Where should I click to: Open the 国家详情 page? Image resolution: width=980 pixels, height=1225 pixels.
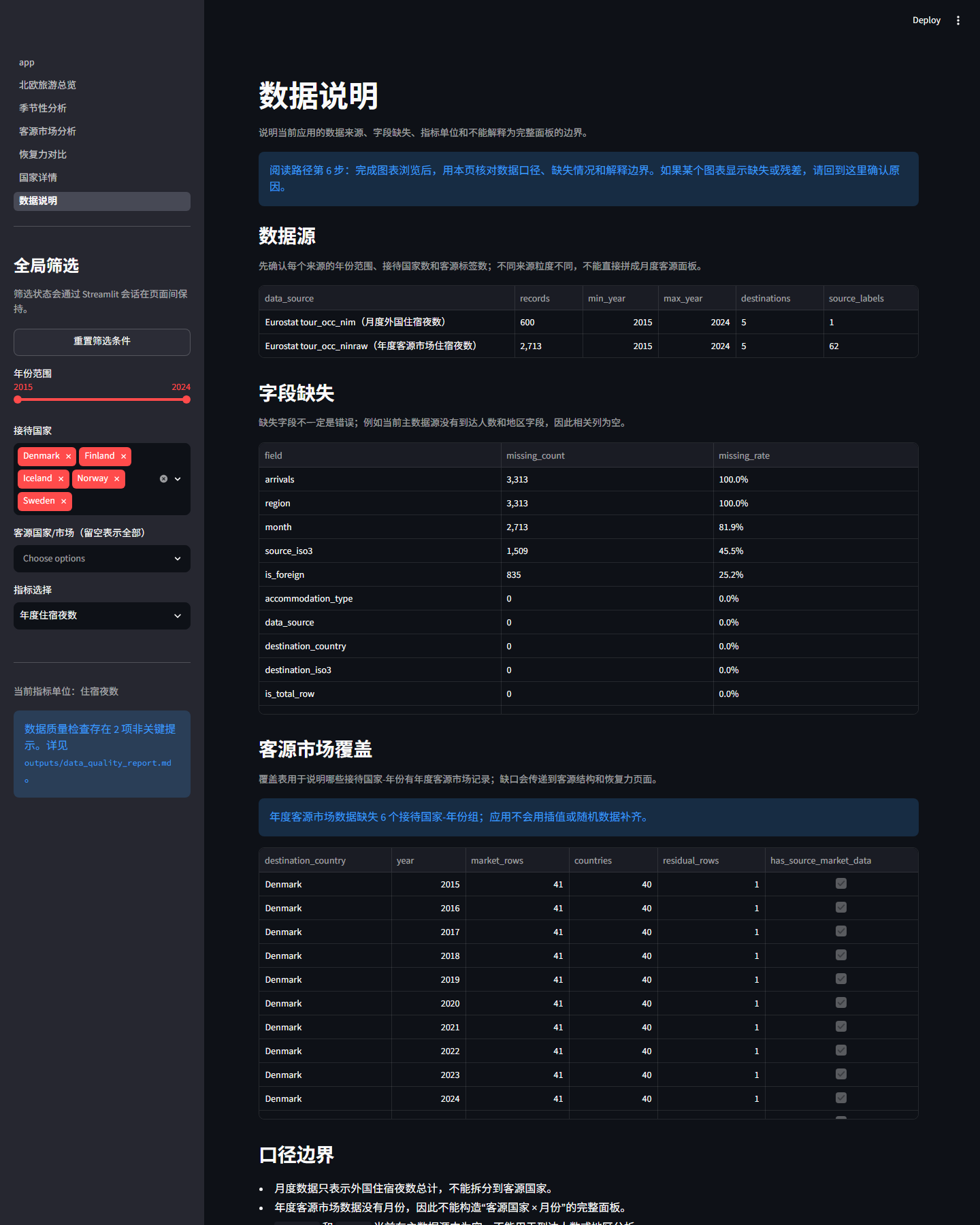tap(102, 178)
